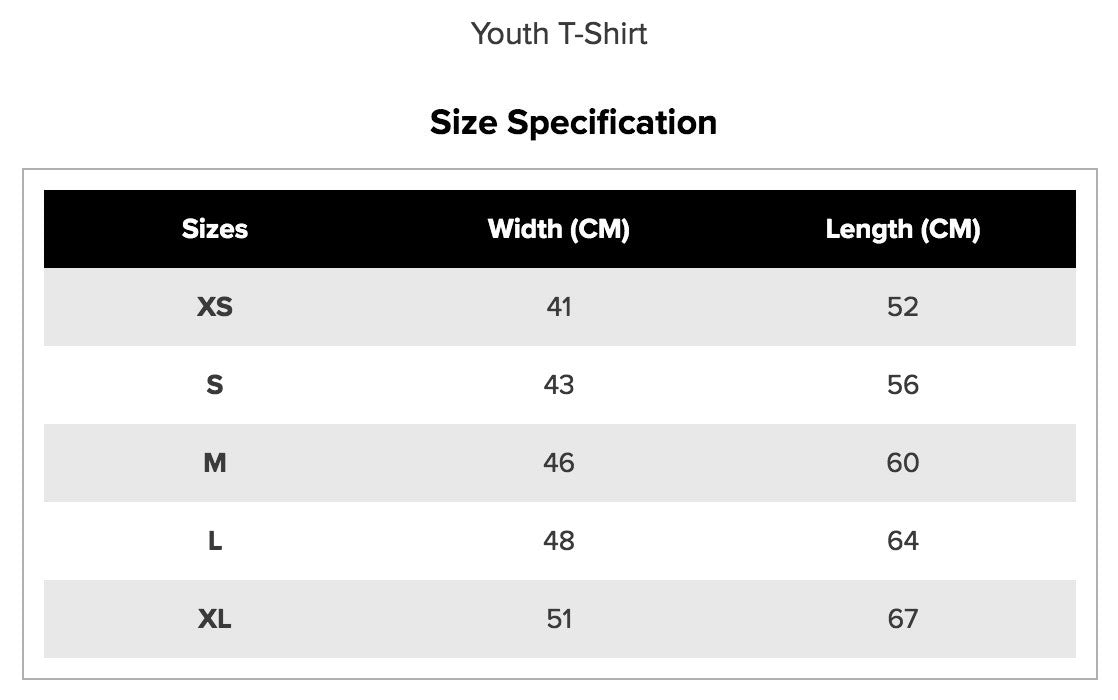Select the XL size row label
The image size is (1118, 700).
pyautogui.click(x=215, y=619)
